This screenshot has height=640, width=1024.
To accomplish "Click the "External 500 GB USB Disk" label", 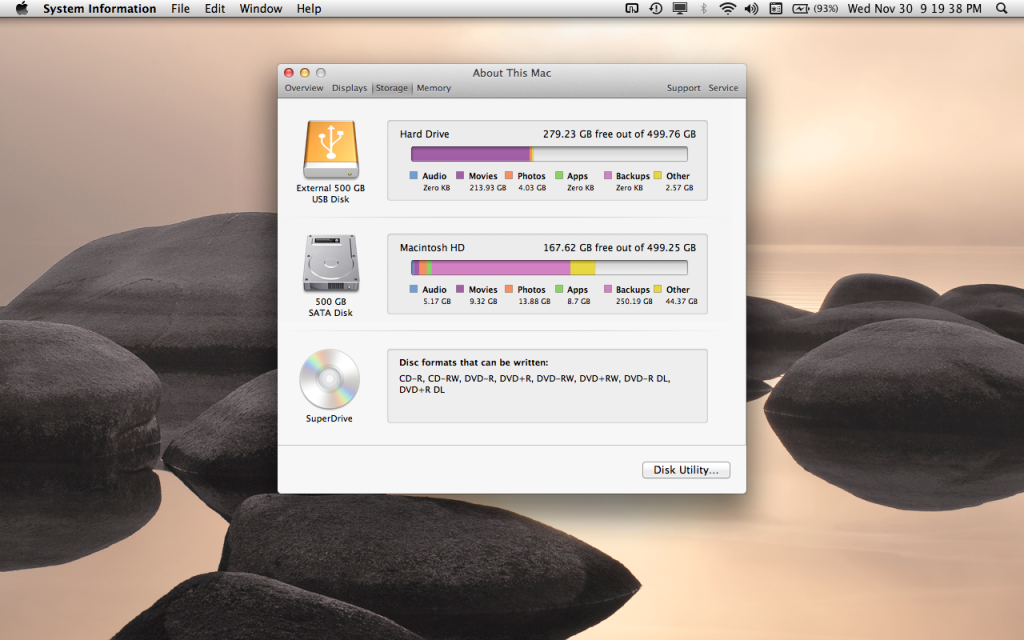I will pyautogui.click(x=330, y=193).
